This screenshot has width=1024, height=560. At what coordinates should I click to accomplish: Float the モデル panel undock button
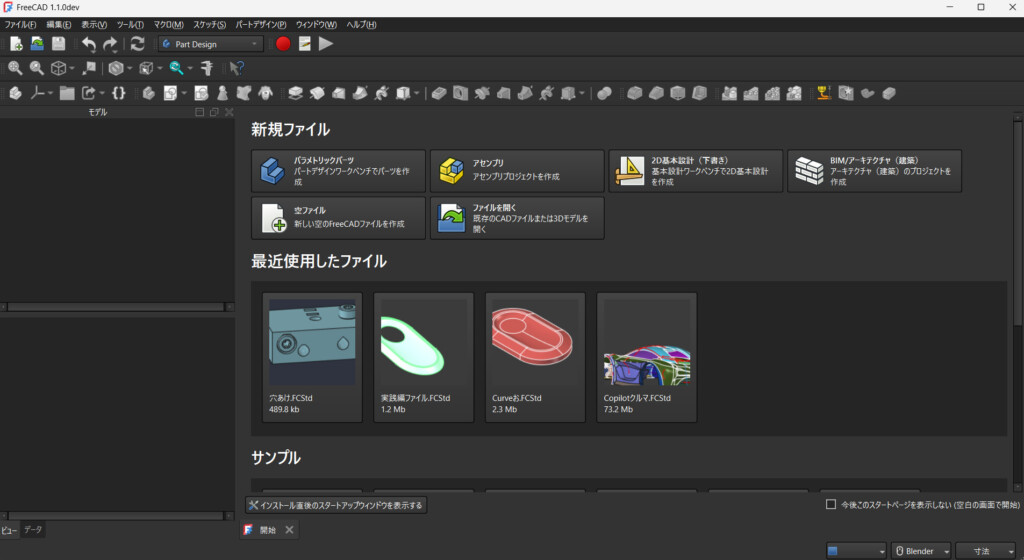(x=214, y=112)
